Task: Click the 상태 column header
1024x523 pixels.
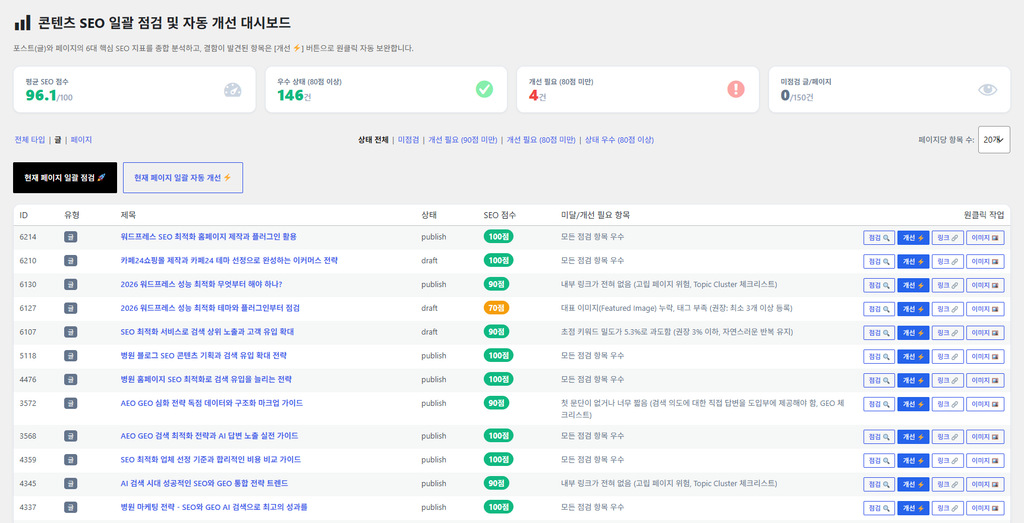Action: pyautogui.click(x=428, y=215)
